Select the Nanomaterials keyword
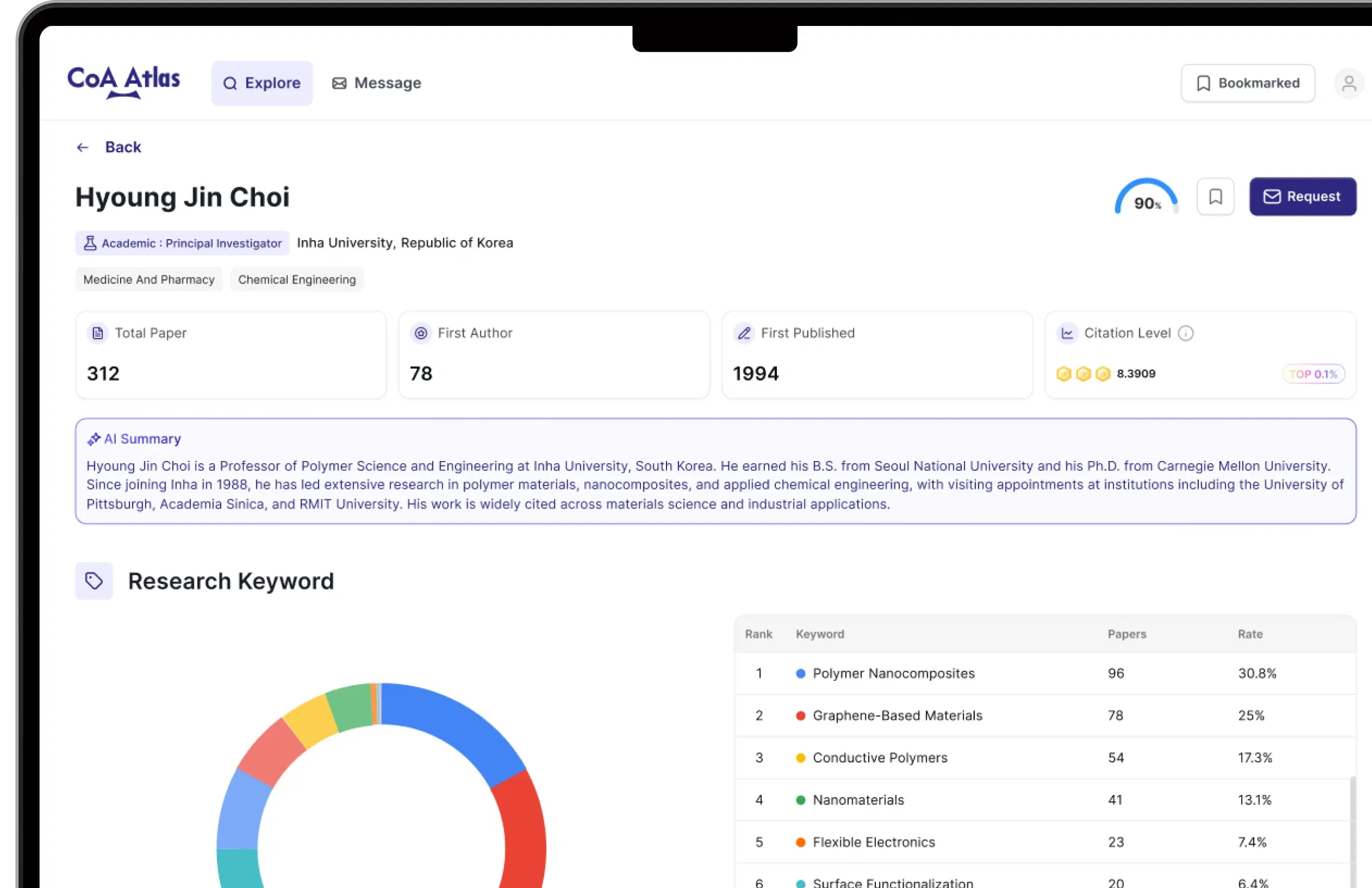1372x888 pixels. coord(859,799)
